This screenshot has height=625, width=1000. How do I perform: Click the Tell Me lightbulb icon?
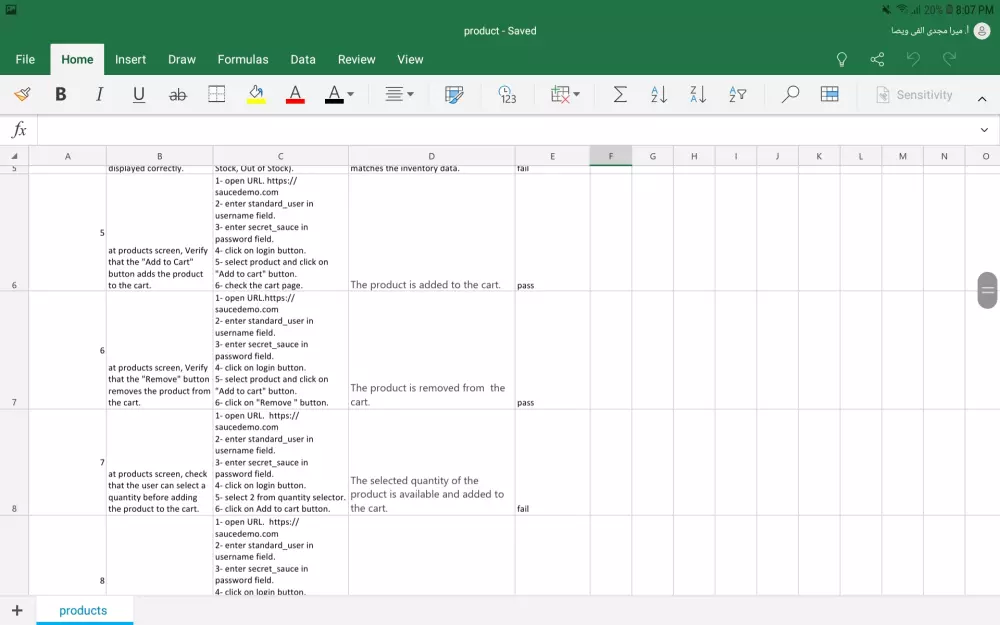[842, 60]
